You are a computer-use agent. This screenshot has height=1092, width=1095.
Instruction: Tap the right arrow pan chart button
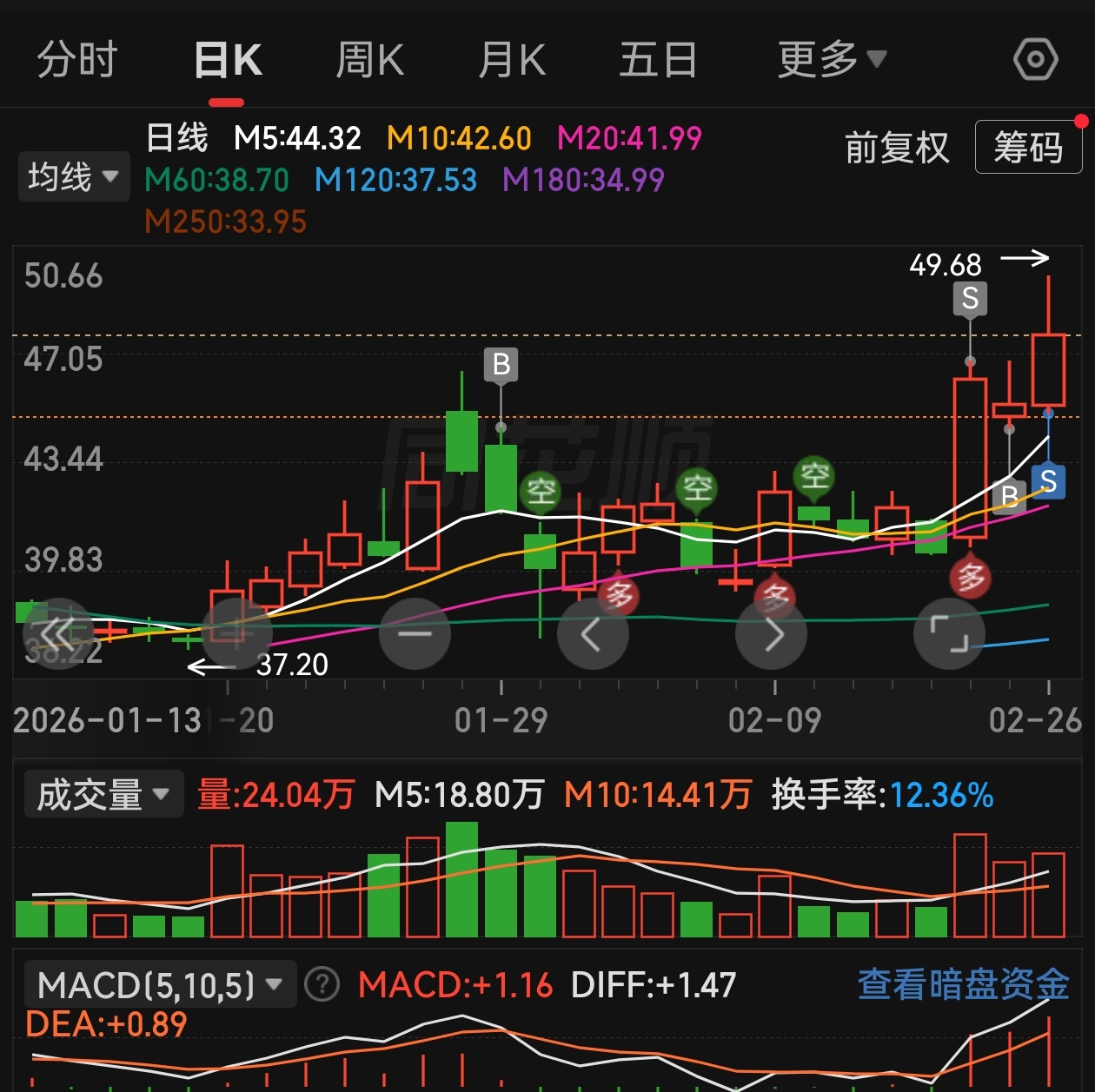tap(772, 634)
